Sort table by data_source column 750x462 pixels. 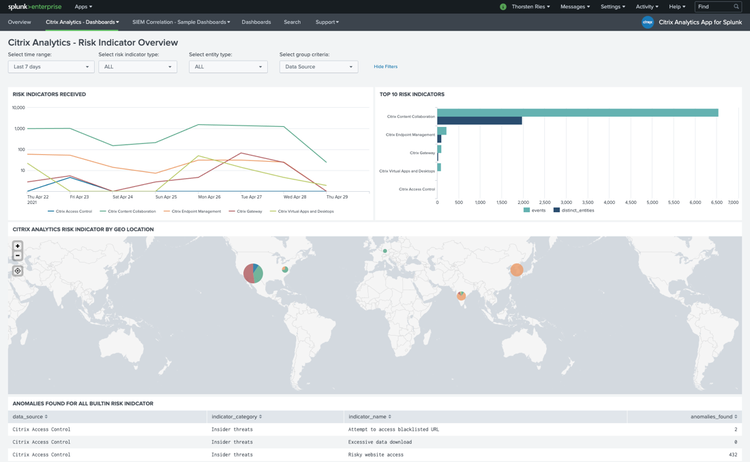pyautogui.click(x=30, y=417)
